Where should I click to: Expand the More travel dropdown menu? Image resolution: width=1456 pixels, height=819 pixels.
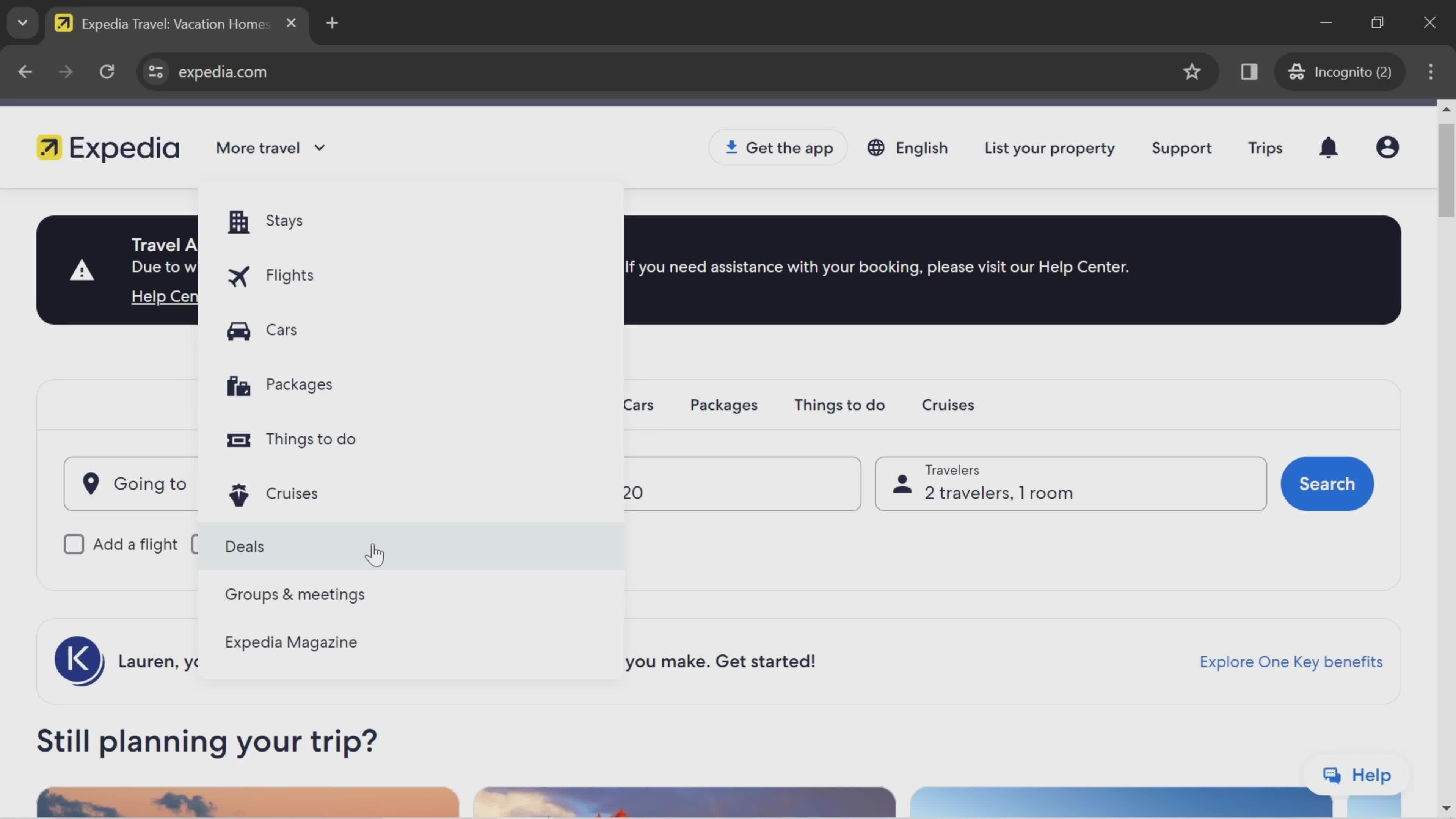(270, 148)
